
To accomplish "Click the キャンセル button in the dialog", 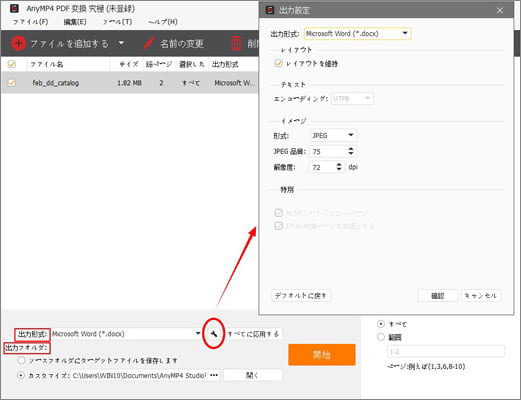I will 481,295.
